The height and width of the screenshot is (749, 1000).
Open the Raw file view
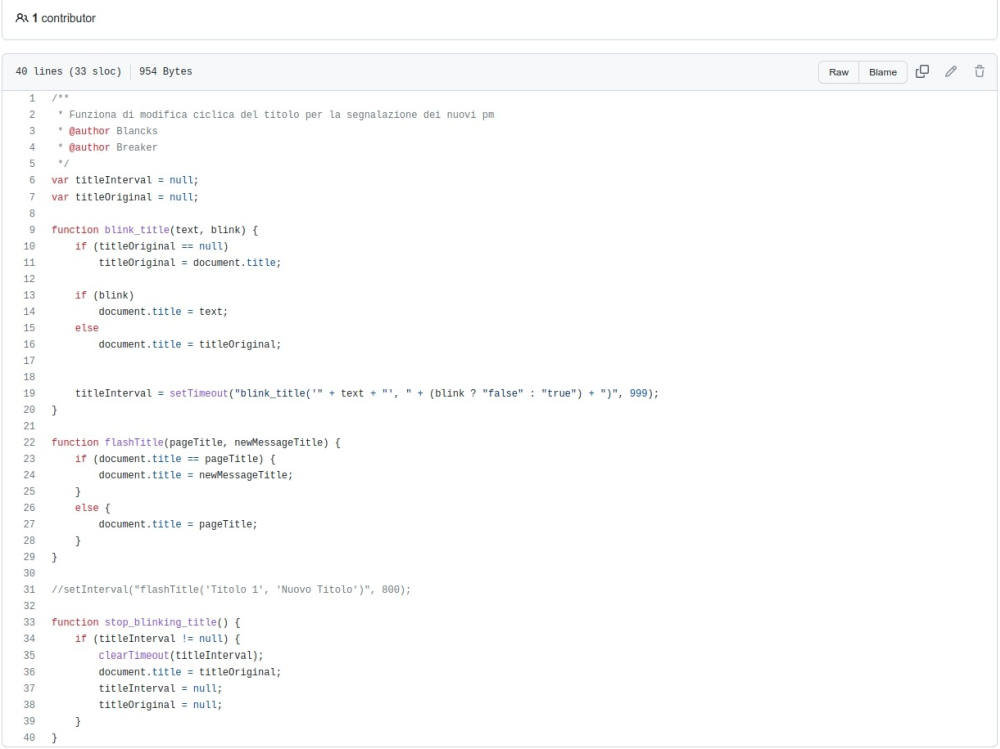[x=839, y=72]
